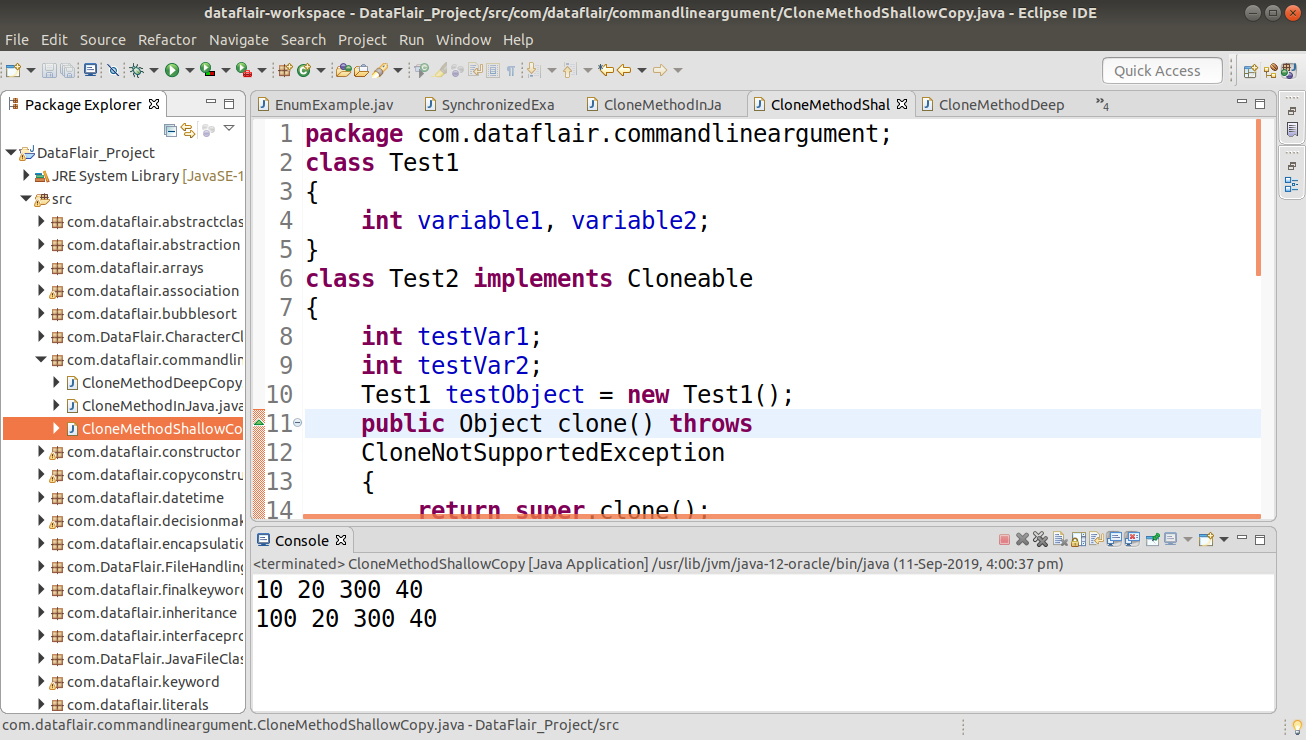
Task: Jump back to last edit location
Action: click(606, 70)
